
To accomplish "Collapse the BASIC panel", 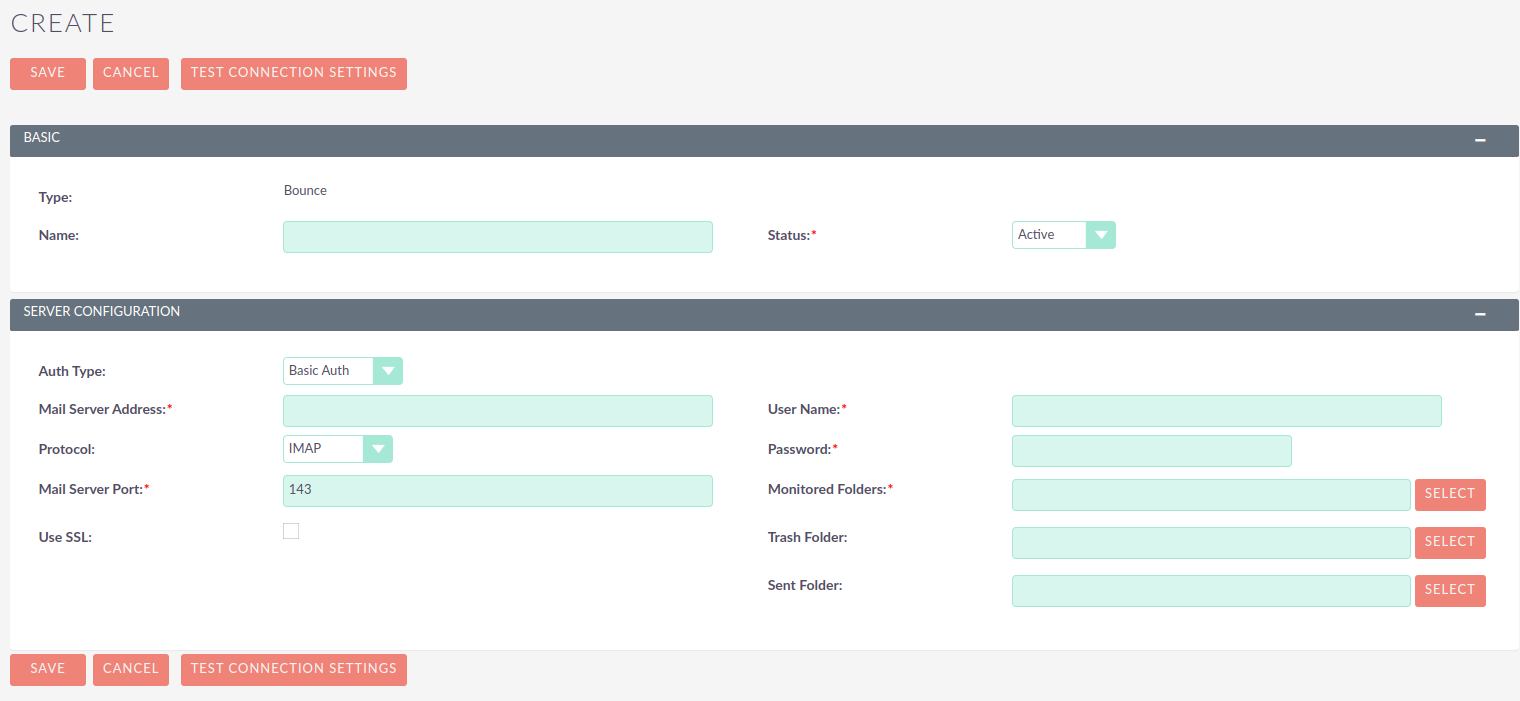I will pyautogui.click(x=1481, y=140).
